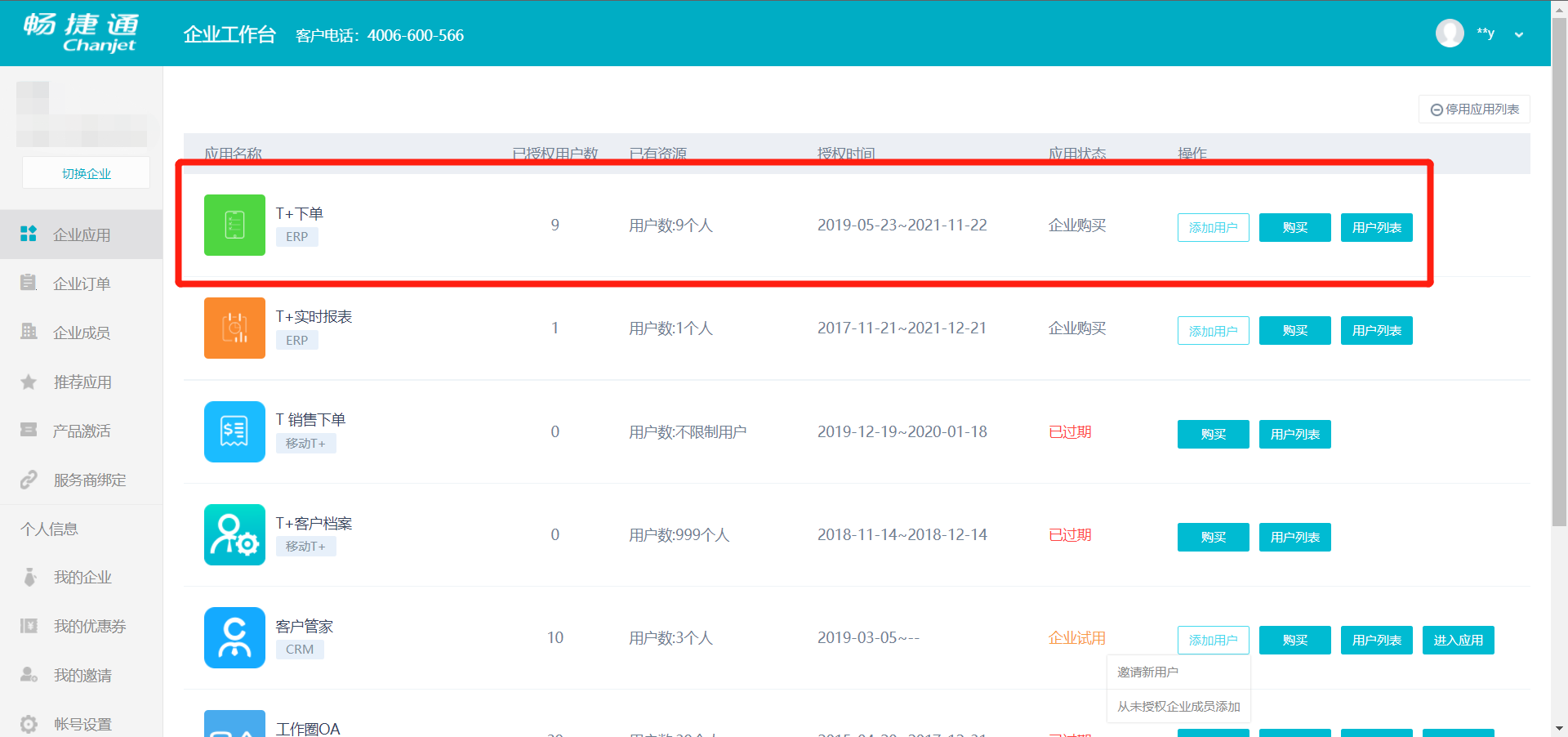The image size is (1568, 737).
Task: Click the 我的企业 sidebar icon
Action: 30,577
